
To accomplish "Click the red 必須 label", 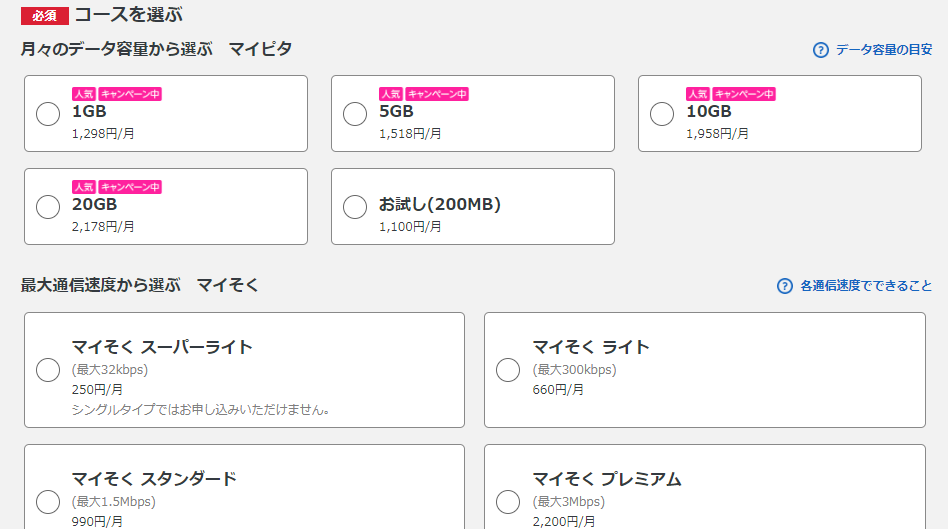I will pyautogui.click(x=45, y=16).
